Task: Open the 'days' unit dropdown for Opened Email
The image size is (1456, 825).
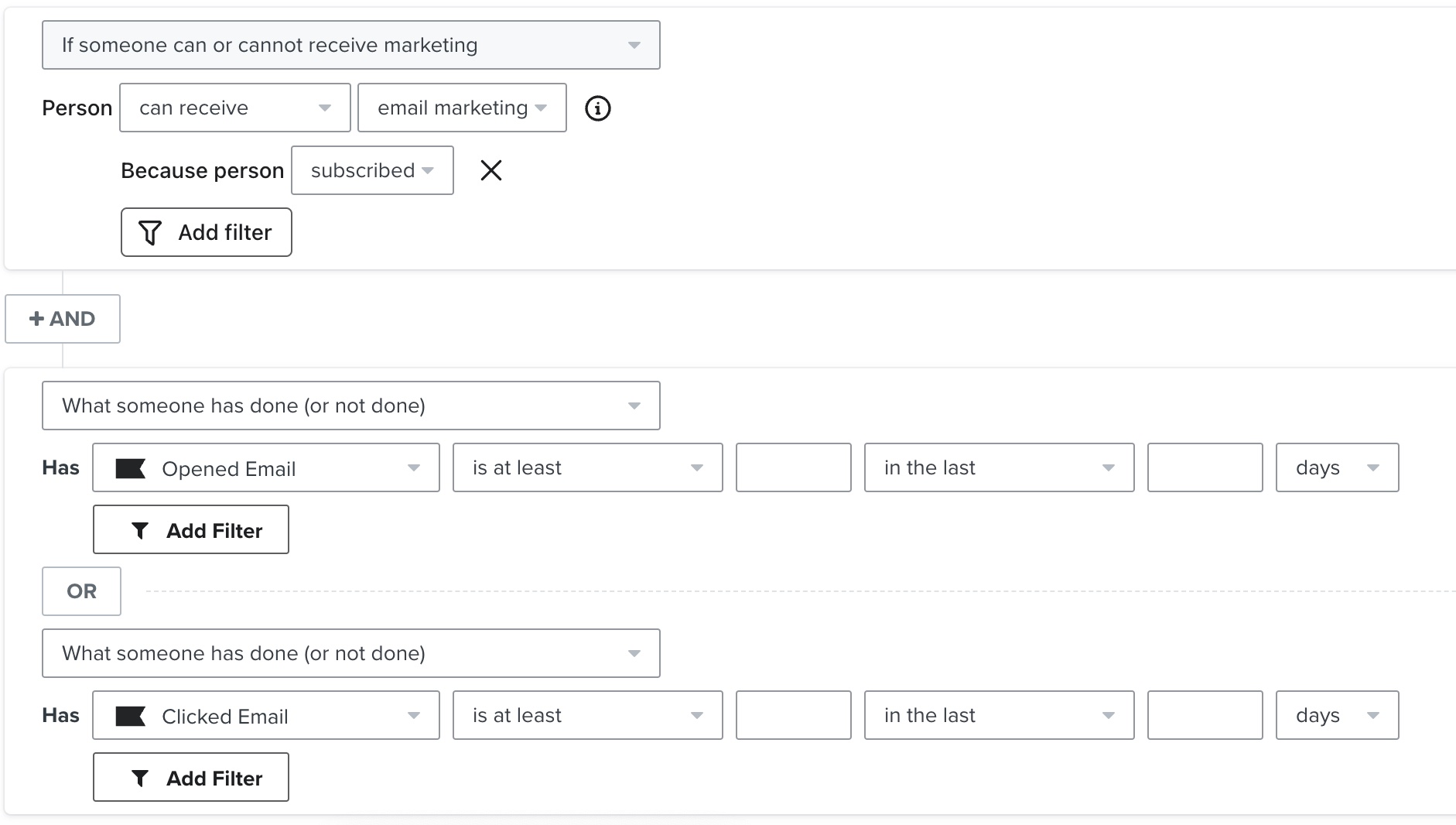Action: click(x=1337, y=467)
